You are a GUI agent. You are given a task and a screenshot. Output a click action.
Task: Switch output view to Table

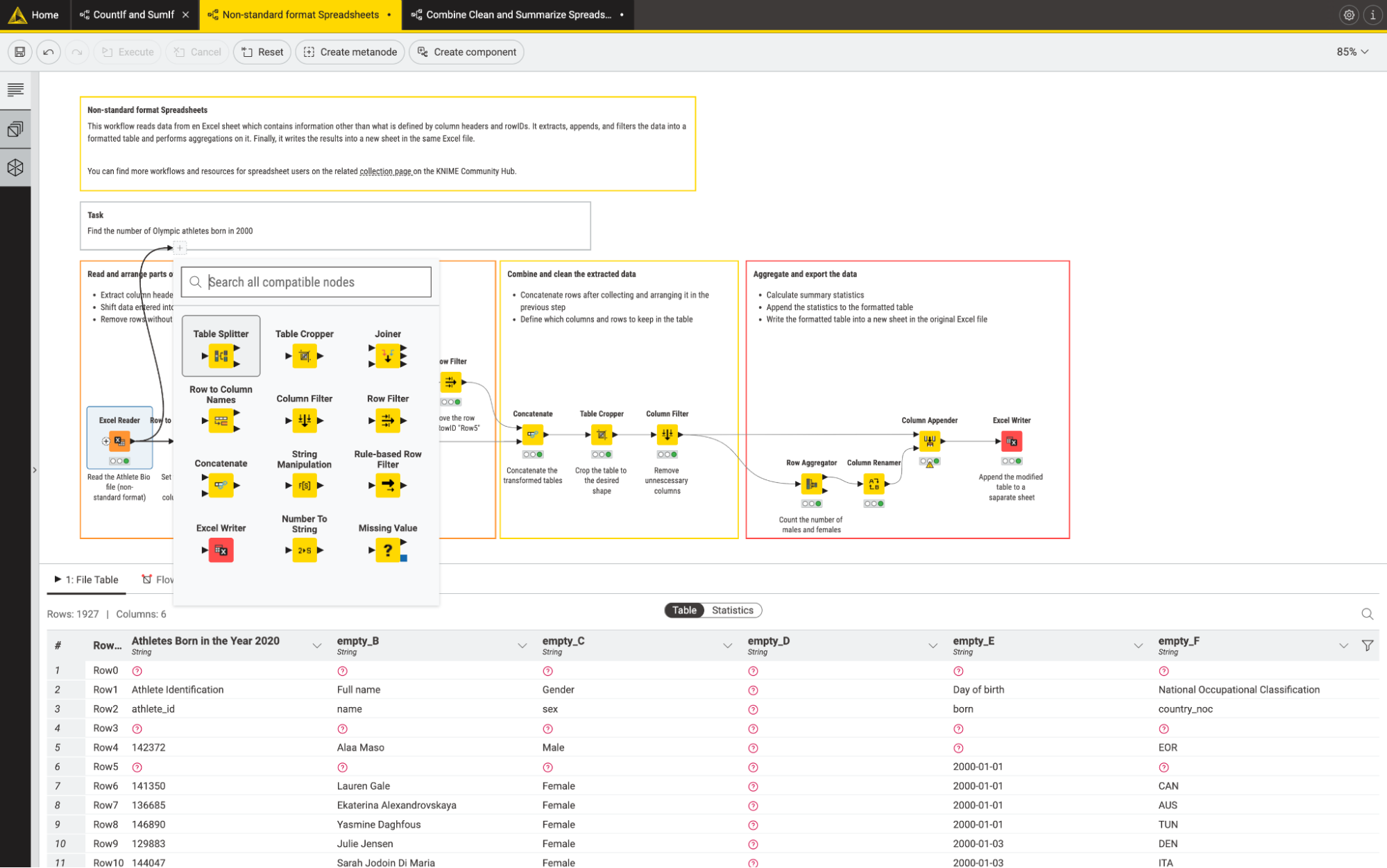684,610
